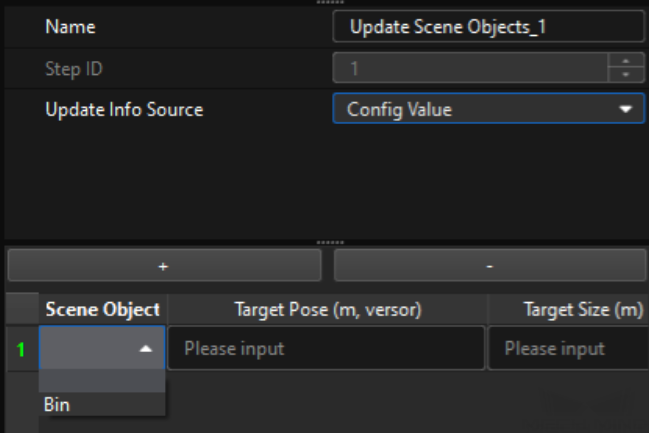Increment Step ID with up arrow
Screen dimensions: 649x433
625,63
